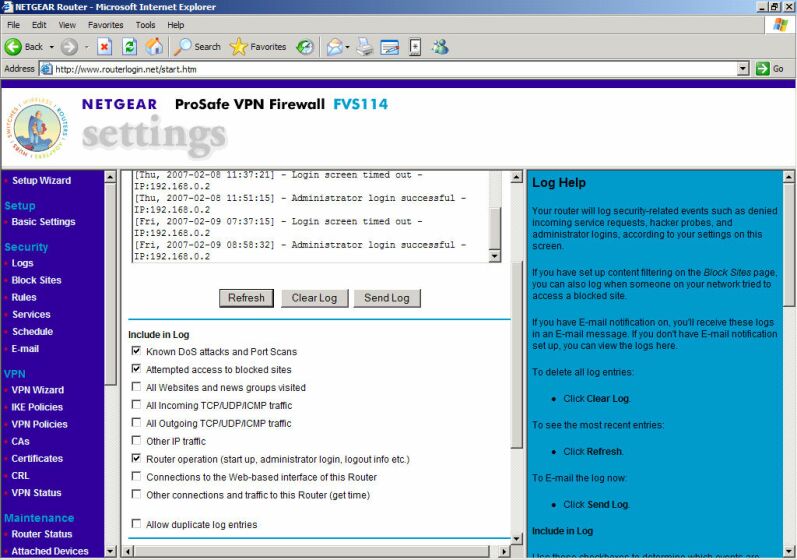
Task: Open the Messenger people icon
Action: pos(440,47)
